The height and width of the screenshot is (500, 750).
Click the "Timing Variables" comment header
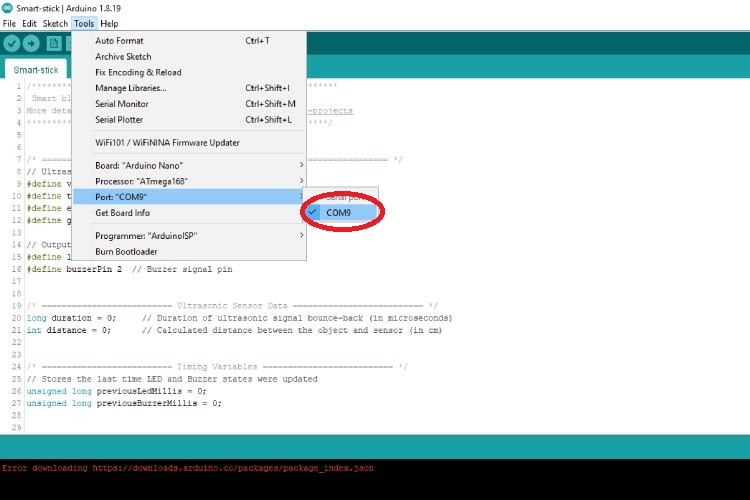217,367
